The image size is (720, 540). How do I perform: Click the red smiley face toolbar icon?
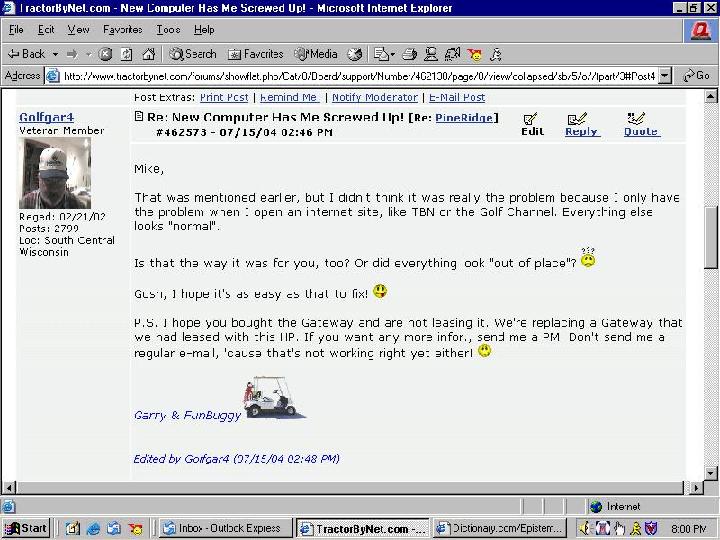(x=475, y=55)
